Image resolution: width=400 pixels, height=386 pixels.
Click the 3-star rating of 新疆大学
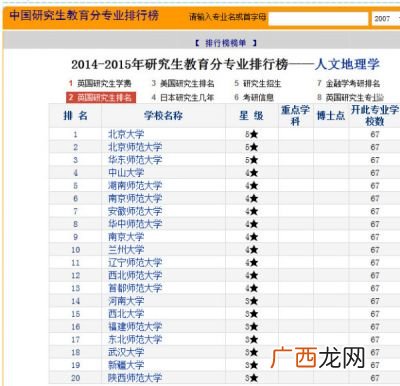click(x=252, y=365)
